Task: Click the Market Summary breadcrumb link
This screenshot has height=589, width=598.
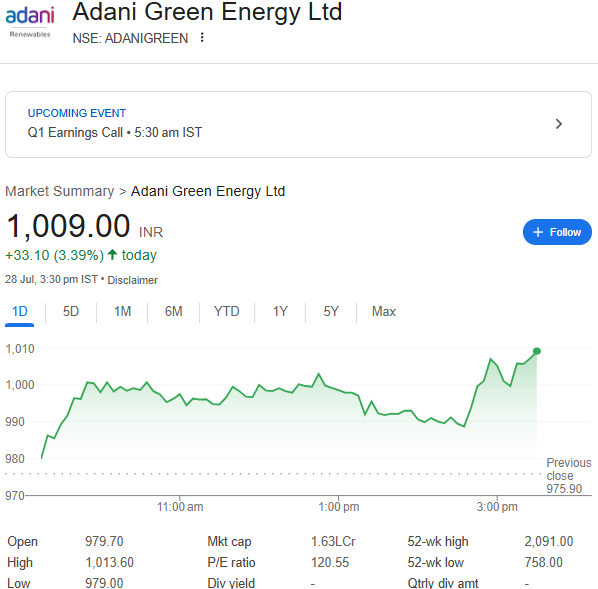Action: (x=59, y=191)
